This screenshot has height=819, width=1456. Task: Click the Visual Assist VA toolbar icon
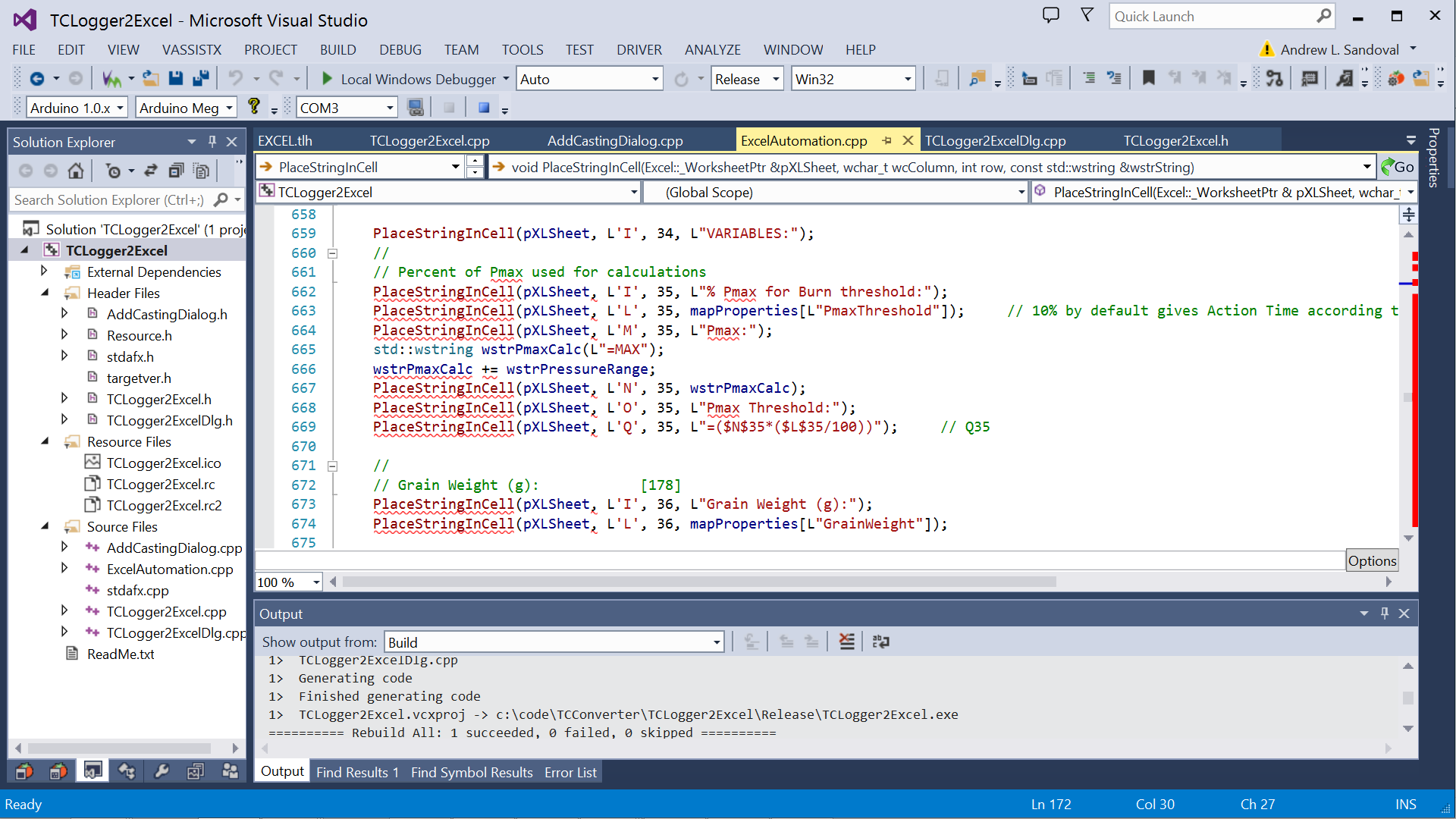pos(111,78)
